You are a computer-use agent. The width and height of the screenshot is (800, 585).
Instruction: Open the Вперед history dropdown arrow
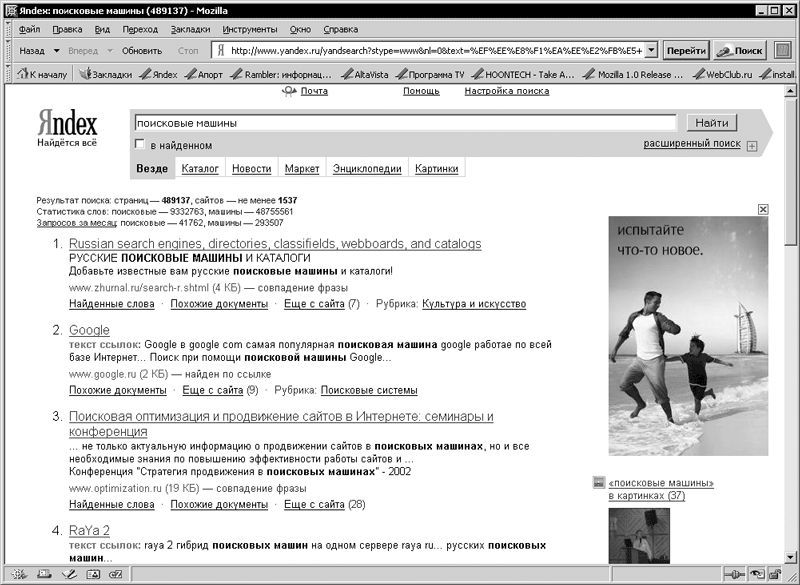point(110,50)
